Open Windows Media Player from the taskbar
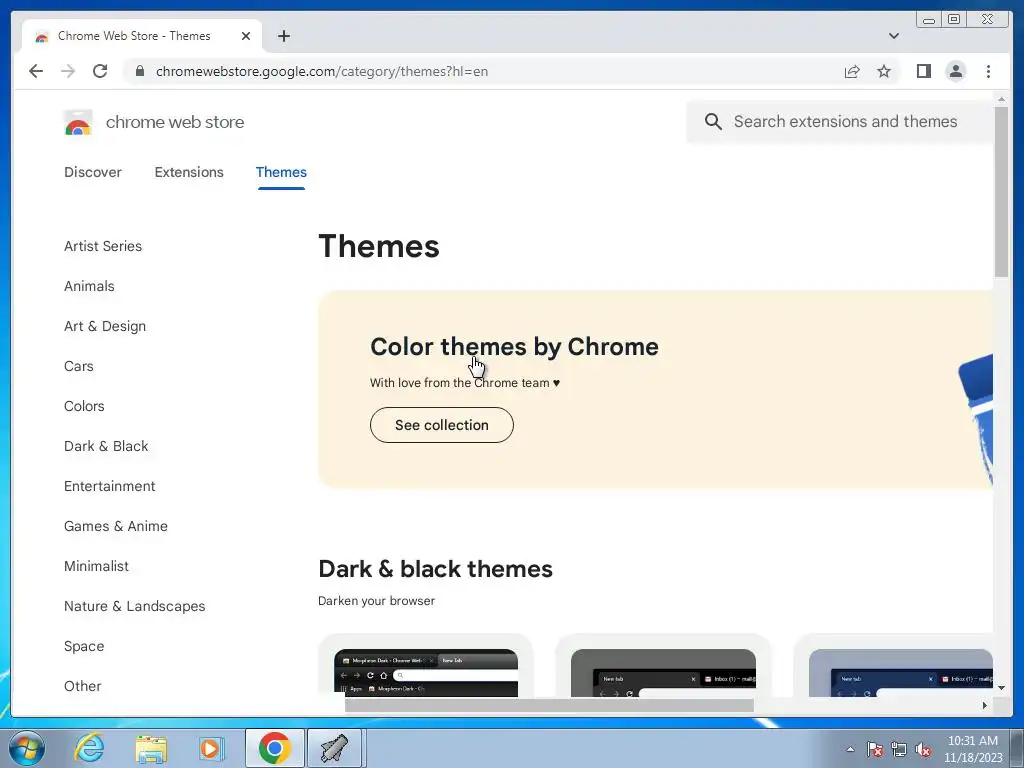The height and width of the screenshot is (768, 1024). (x=211, y=748)
